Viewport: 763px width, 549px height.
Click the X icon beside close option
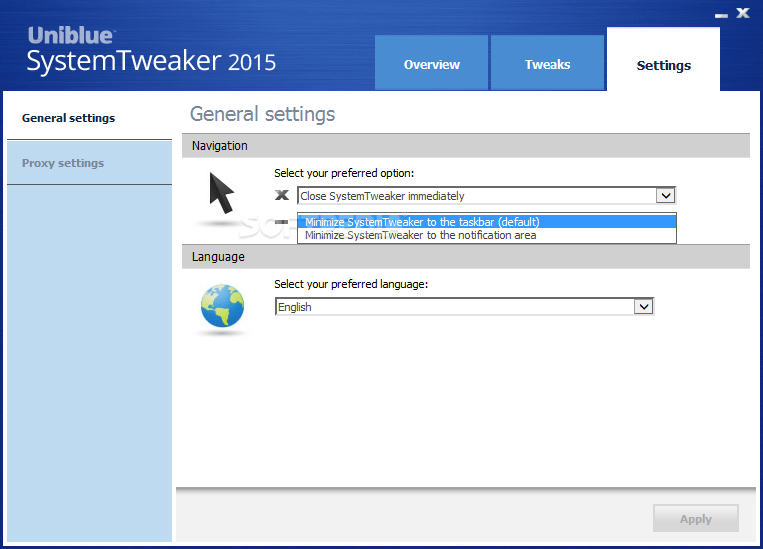click(x=282, y=195)
